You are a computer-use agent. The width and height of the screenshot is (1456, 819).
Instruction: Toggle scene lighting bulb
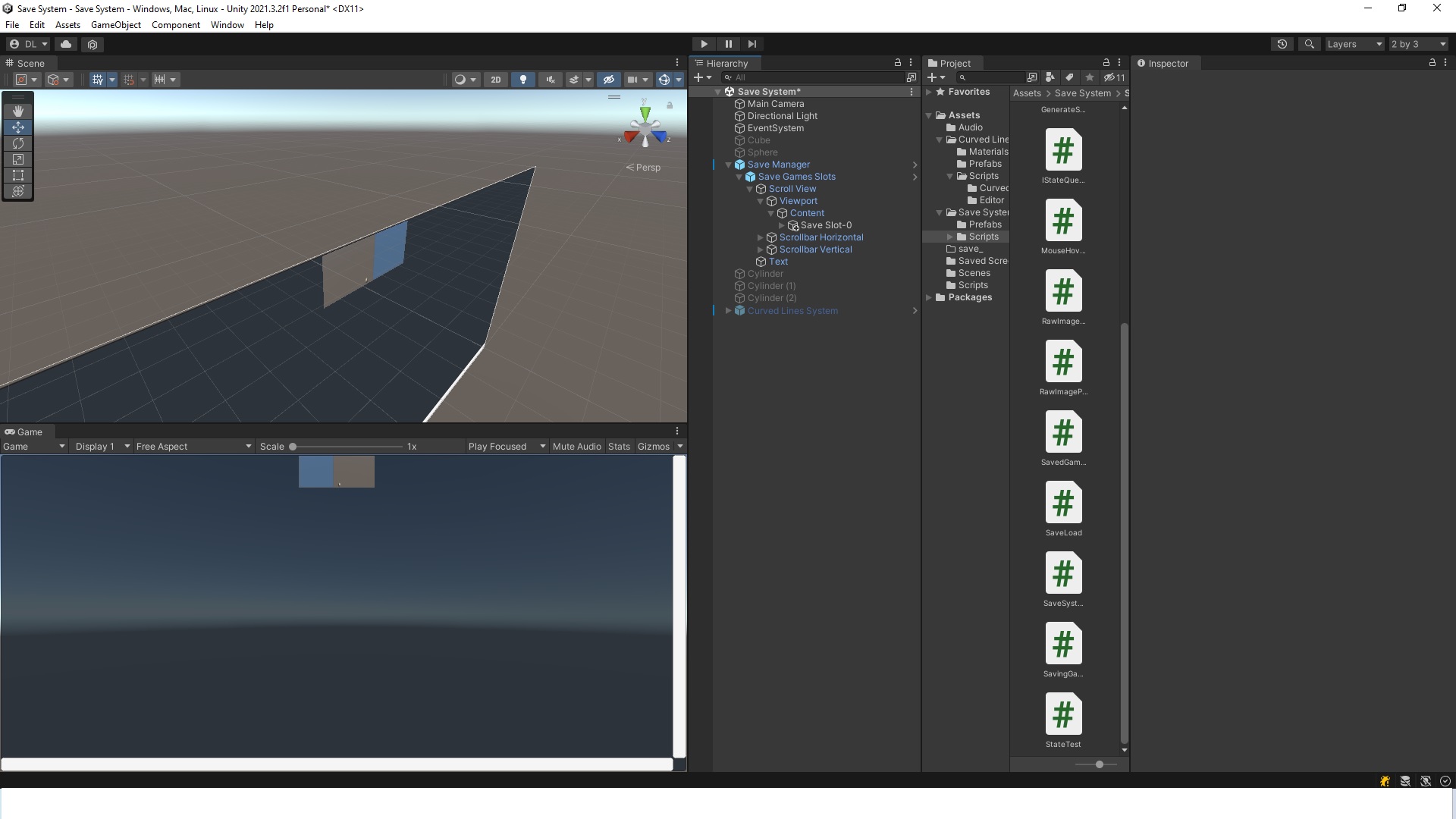coord(523,79)
